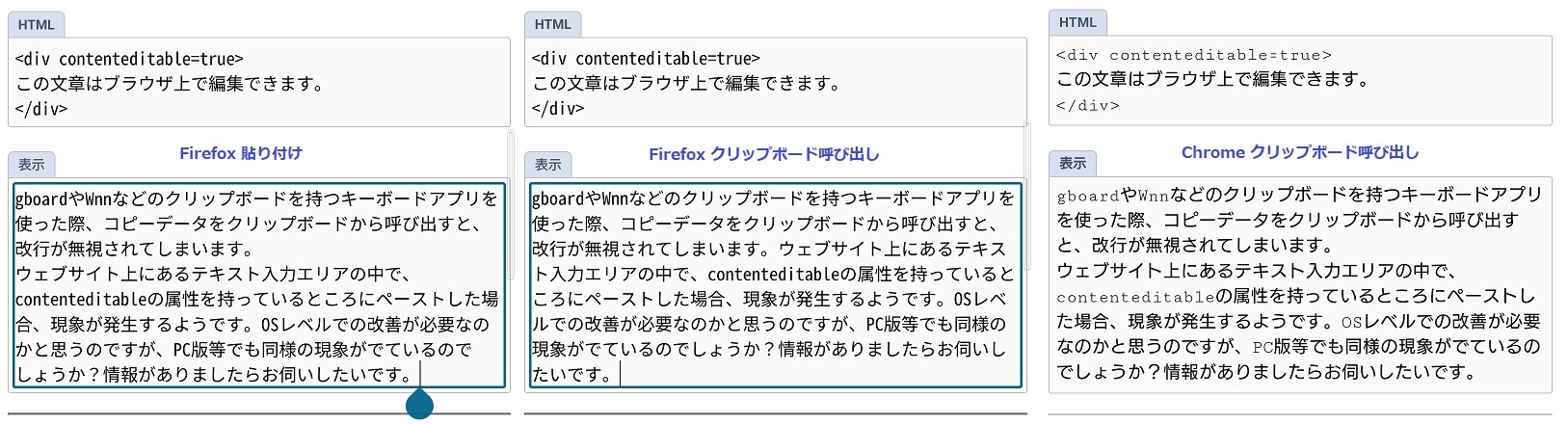The height and width of the screenshot is (424, 1568).
Task: Click closing </div> tag in Firefox クリップボード呼び出し code
Action: click(x=558, y=109)
